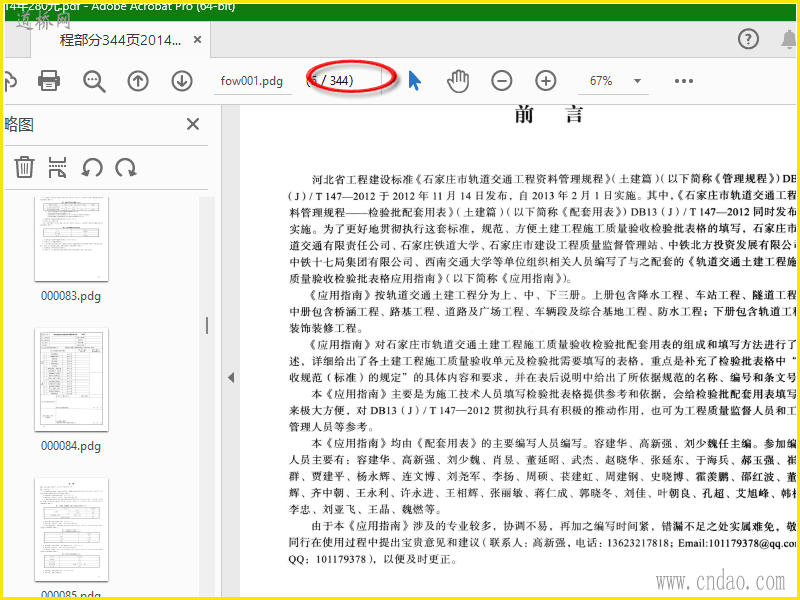The width and height of the screenshot is (800, 600).
Task: Click the page label field fow001.pdg
Action: [252, 81]
